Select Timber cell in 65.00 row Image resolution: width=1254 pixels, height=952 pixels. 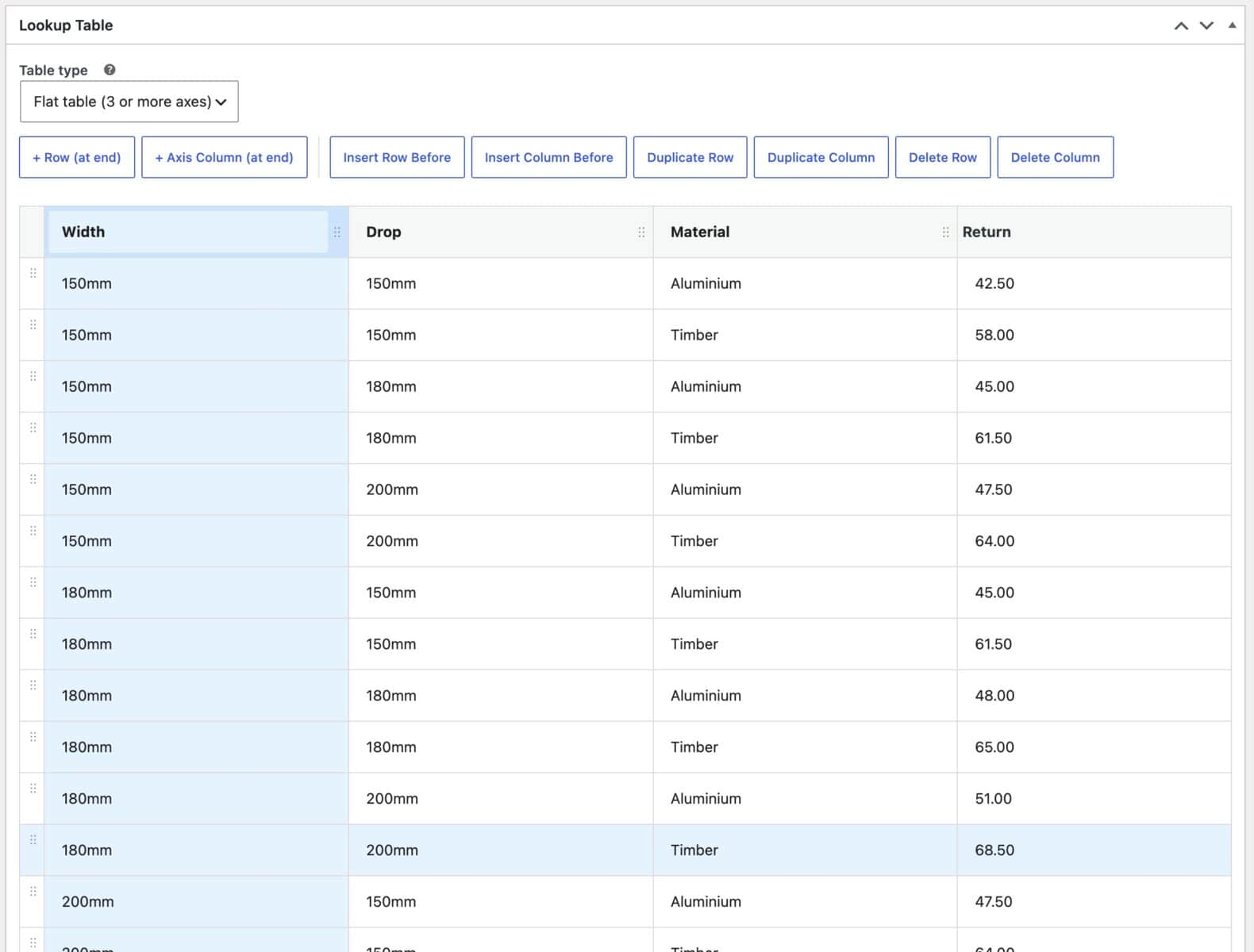pos(805,747)
